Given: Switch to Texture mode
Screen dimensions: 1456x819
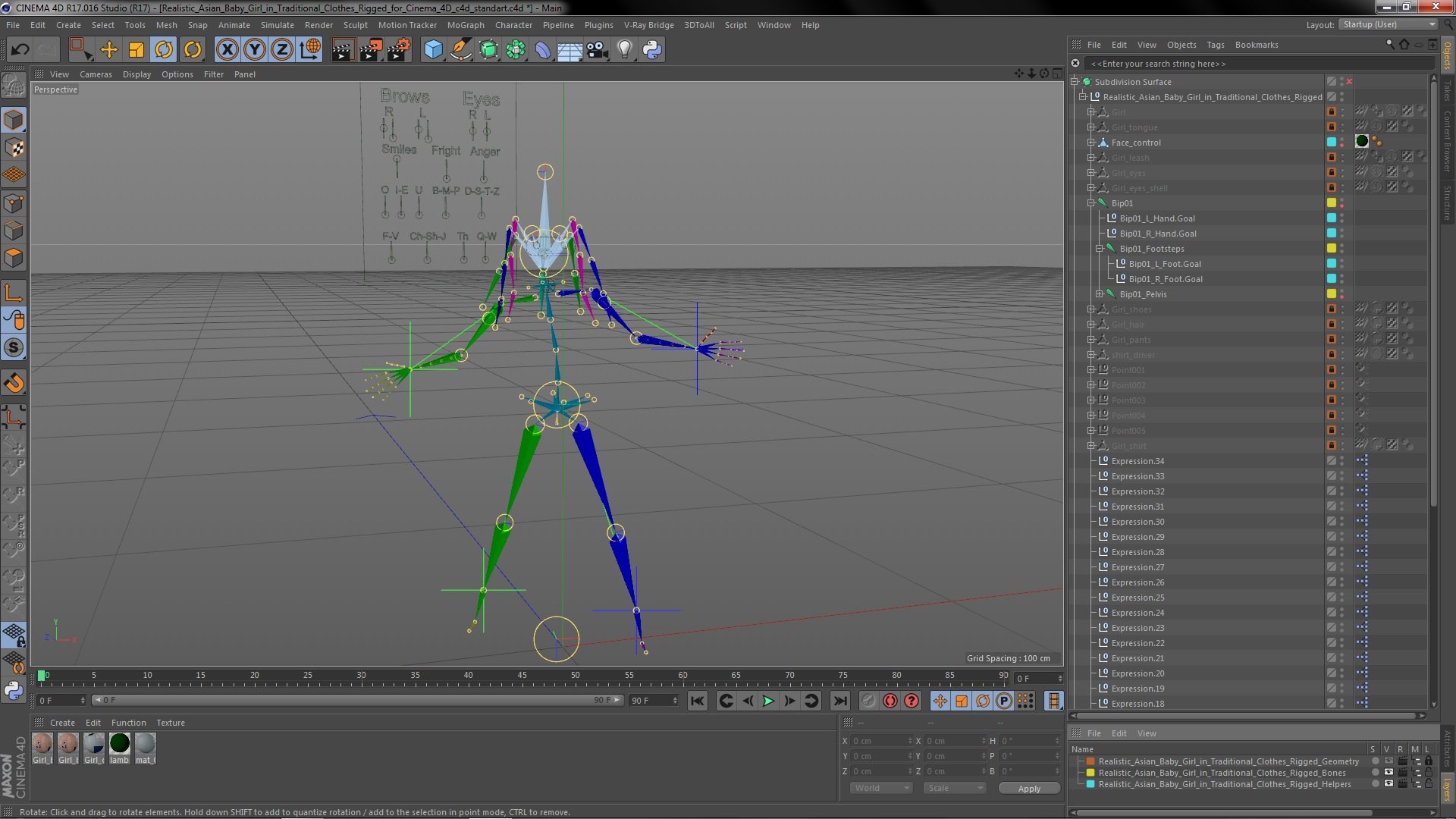Looking at the screenshot, I should tap(14, 148).
